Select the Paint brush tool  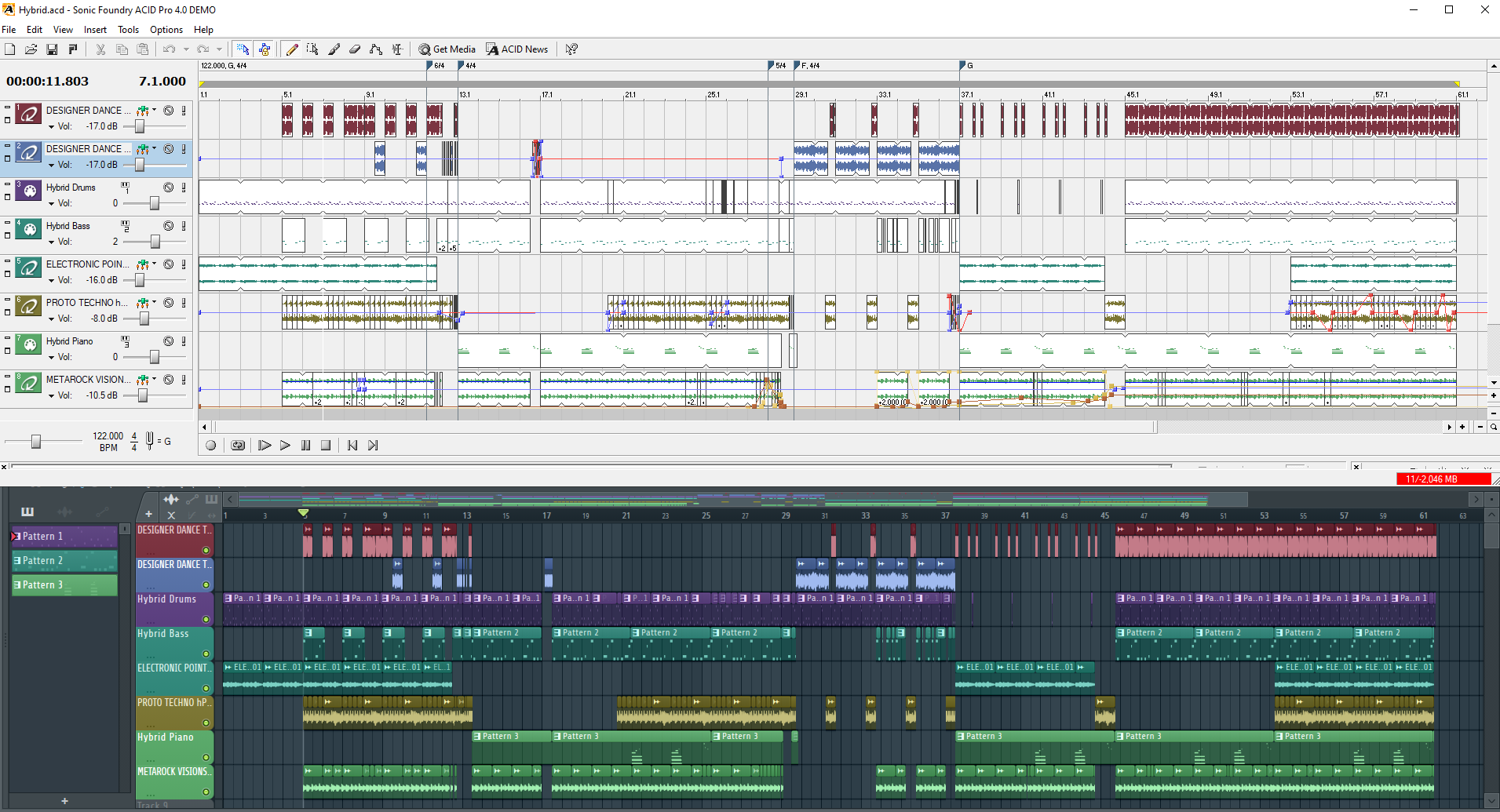[x=334, y=49]
